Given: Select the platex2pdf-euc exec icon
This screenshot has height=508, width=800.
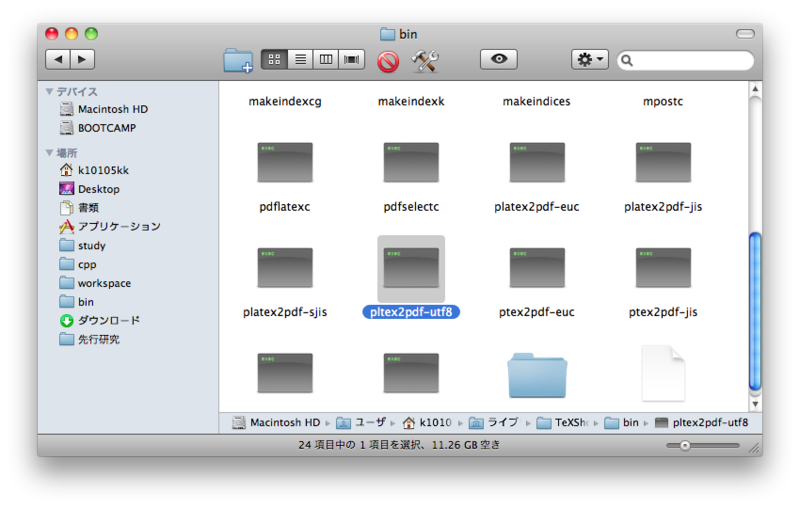Looking at the screenshot, I should click(x=537, y=163).
